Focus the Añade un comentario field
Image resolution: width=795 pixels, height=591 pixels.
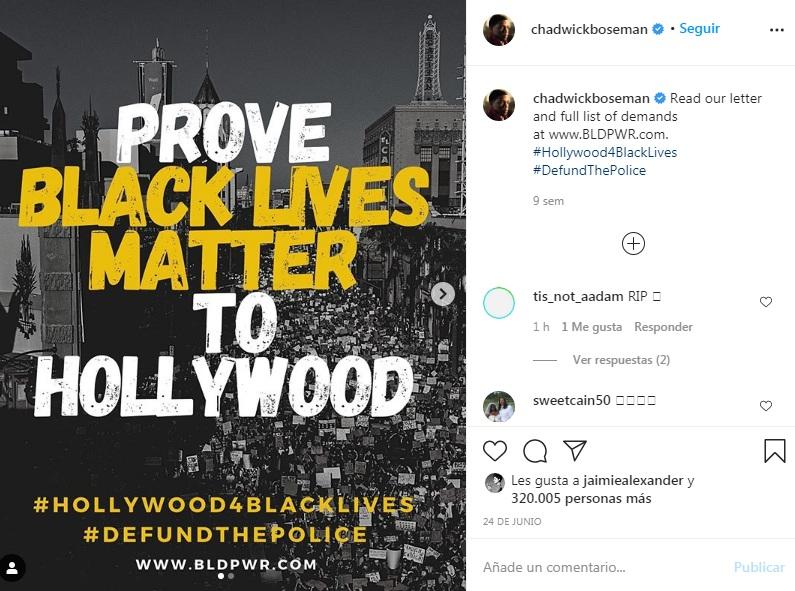(x=603, y=567)
